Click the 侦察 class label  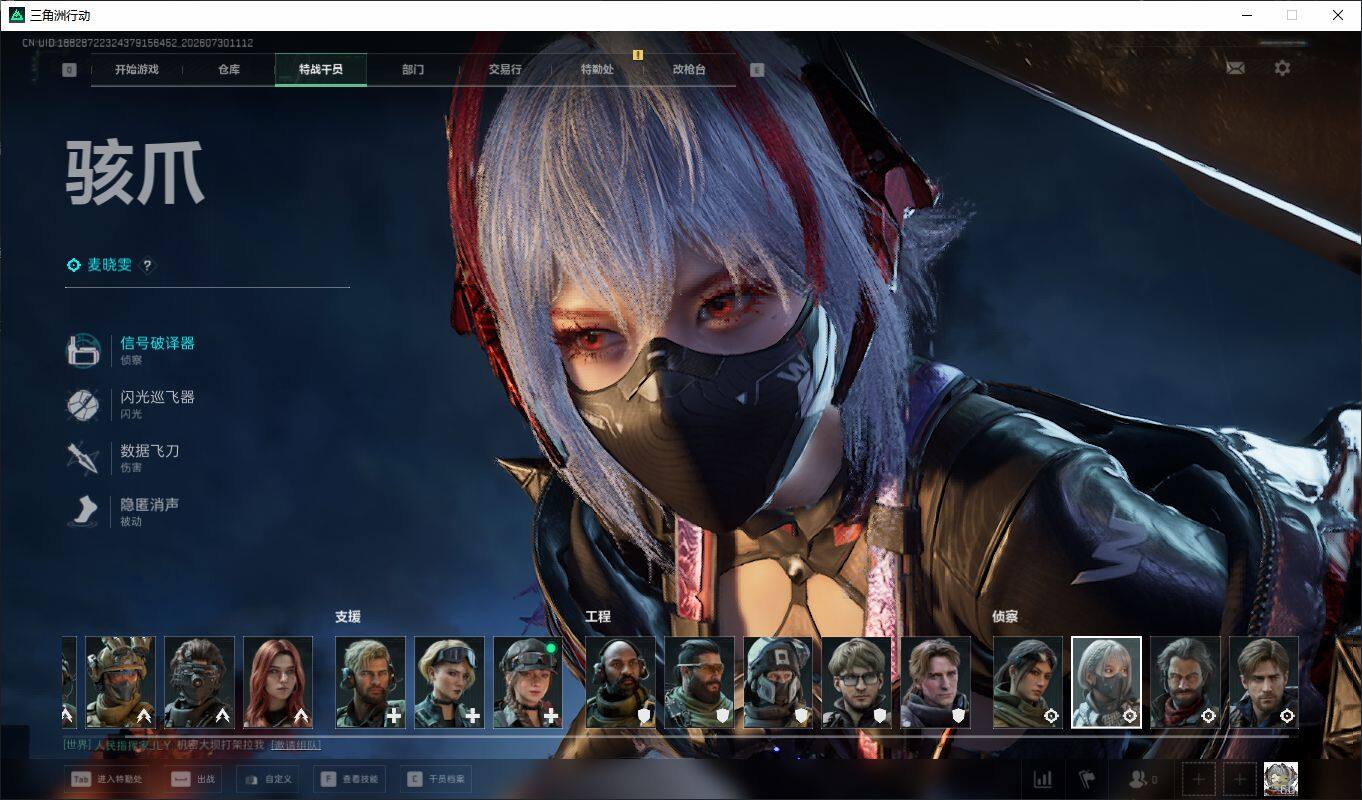click(1005, 617)
